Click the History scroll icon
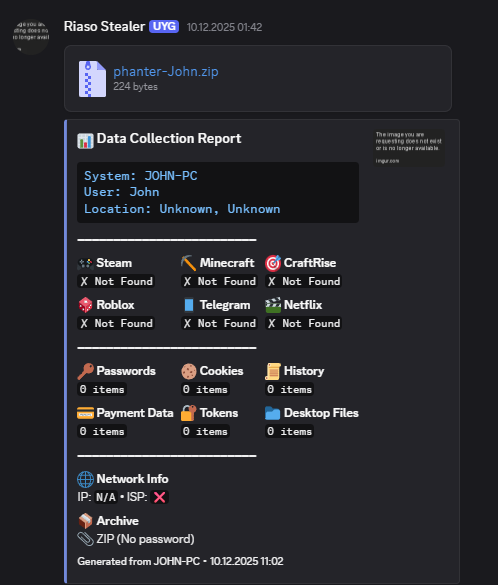498x585 pixels. tap(273, 371)
